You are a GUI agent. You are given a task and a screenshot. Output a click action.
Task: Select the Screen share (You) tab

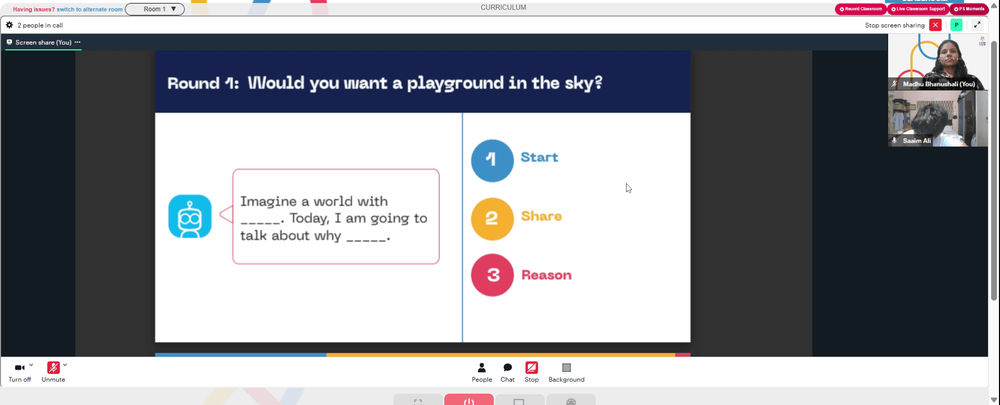(43, 42)
